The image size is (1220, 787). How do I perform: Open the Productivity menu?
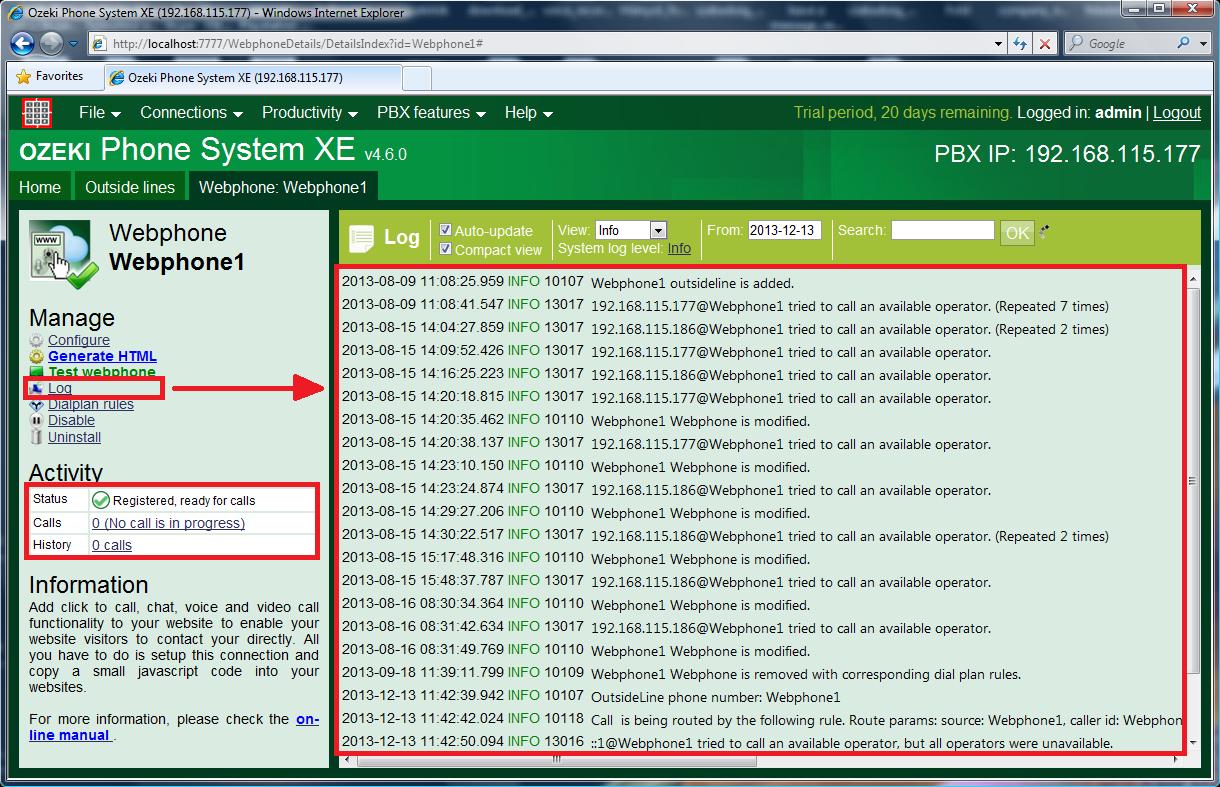tap(309, 113)
